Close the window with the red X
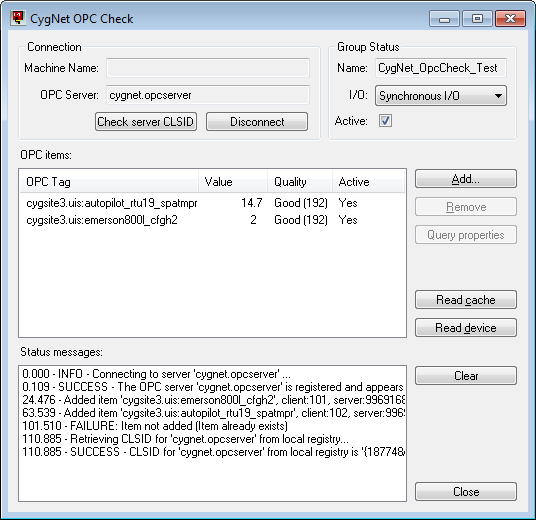This screenshot has width=536, height=520. pyautogui.click(x=510, y=18)
